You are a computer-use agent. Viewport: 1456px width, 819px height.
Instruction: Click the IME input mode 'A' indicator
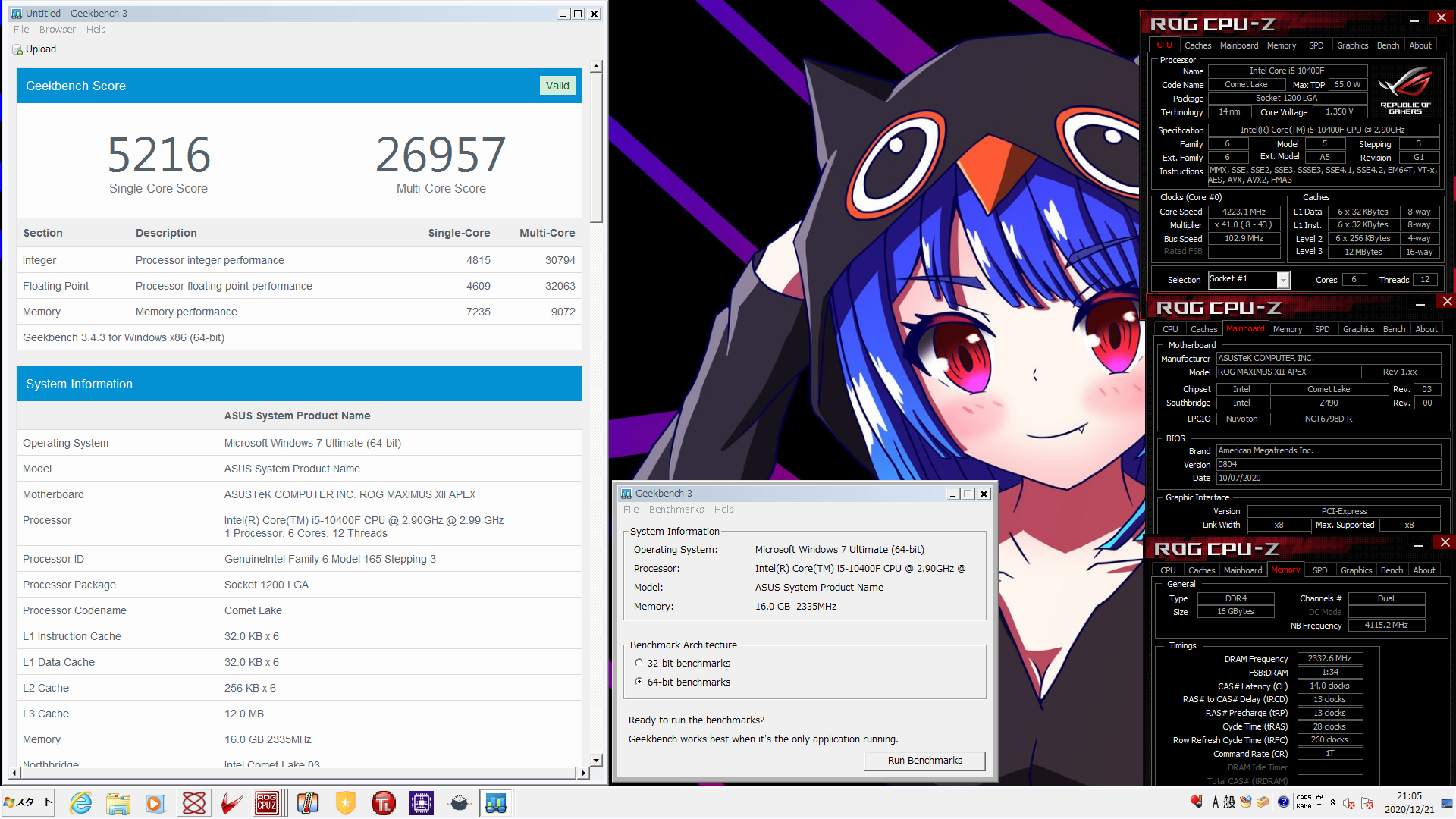coord(1216,802)
